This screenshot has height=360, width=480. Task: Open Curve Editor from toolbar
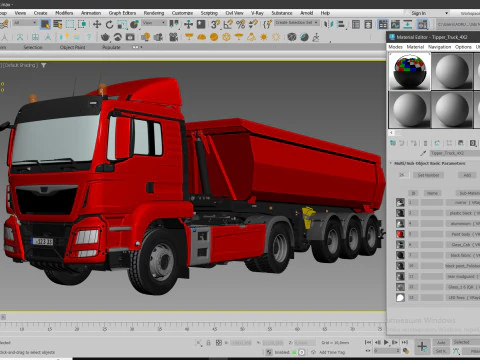click(x=395, y=24)
